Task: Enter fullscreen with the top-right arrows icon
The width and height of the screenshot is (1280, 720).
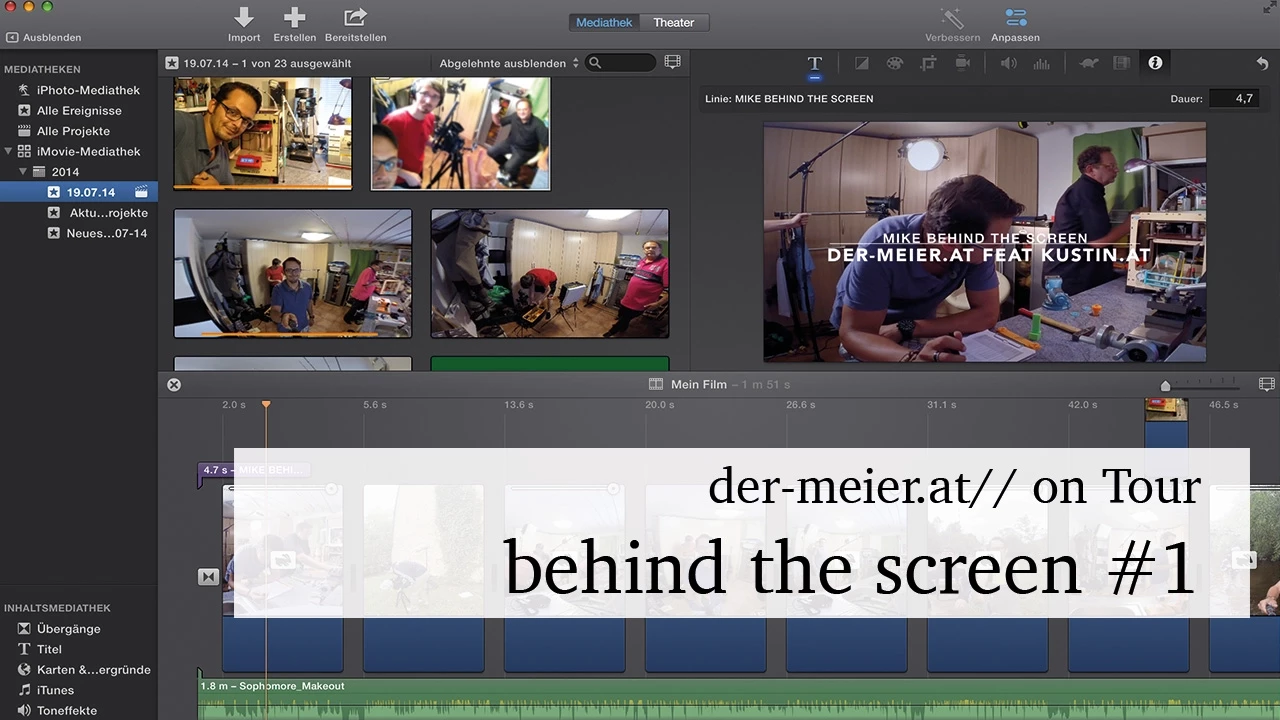Action: (1270, 7)
